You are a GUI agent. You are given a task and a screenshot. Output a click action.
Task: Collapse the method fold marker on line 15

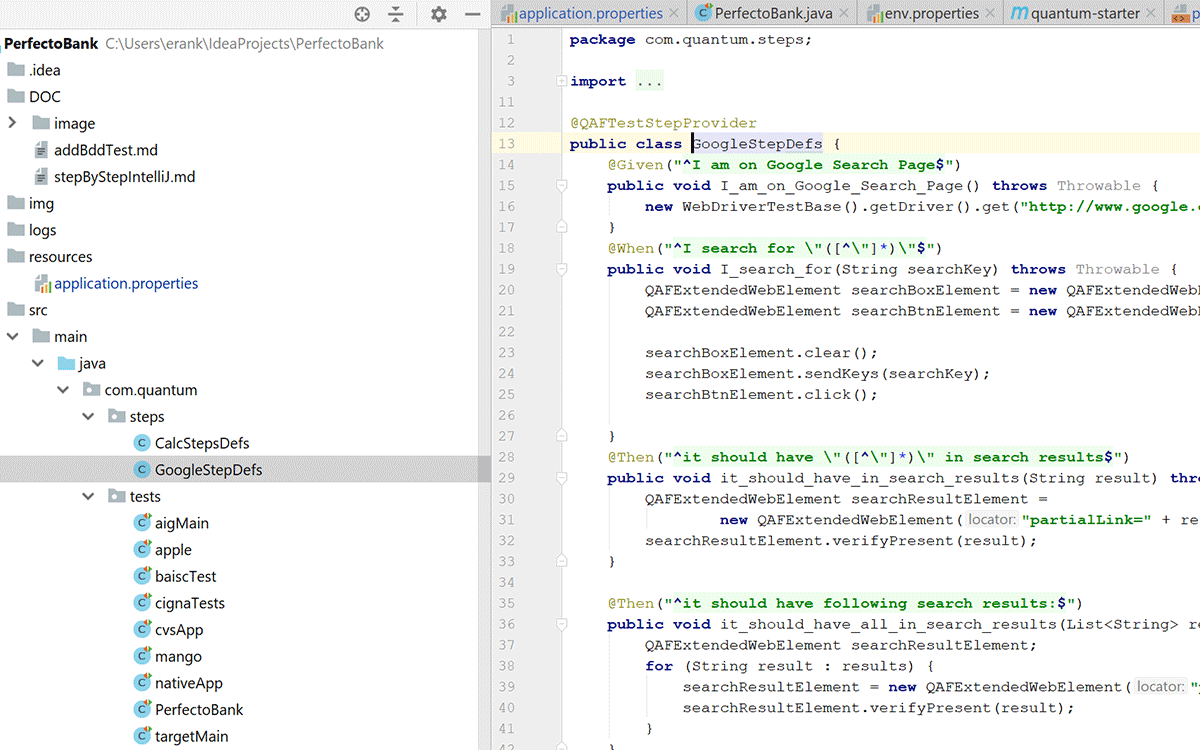(x=561, y=186)
